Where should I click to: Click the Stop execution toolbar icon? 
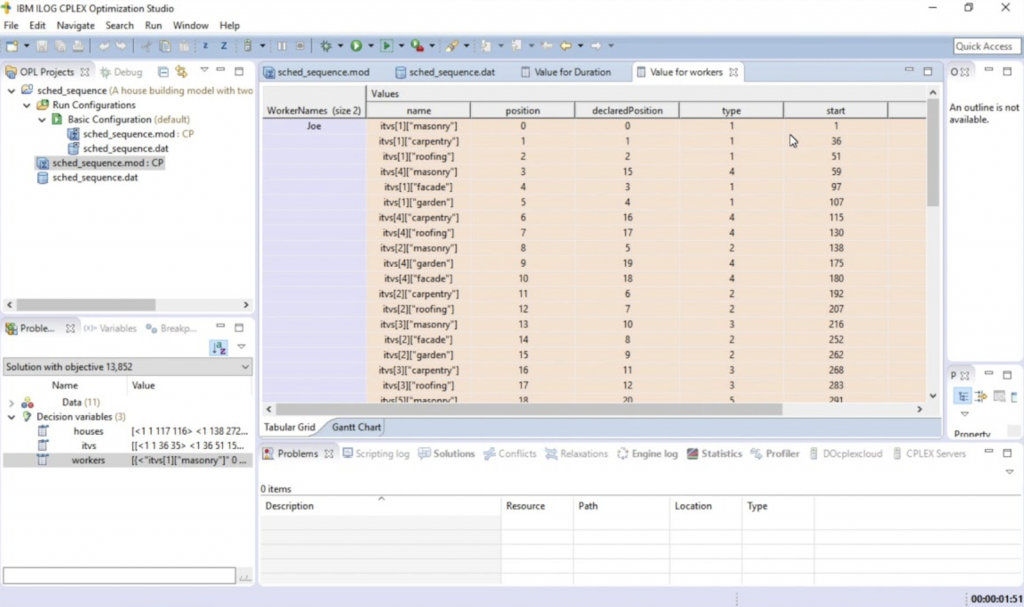click(x=300, y=46)
